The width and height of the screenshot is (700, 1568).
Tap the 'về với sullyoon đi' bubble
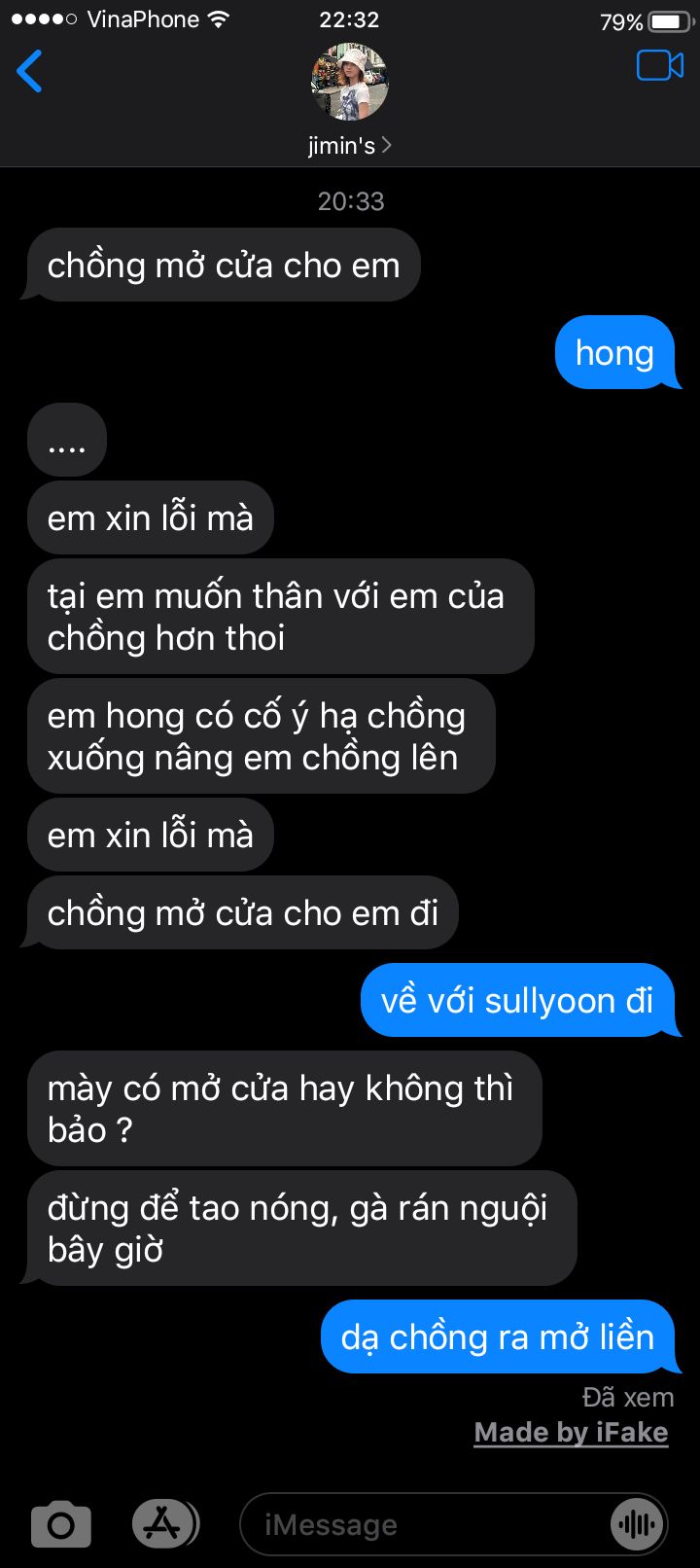coord(517,1000)
